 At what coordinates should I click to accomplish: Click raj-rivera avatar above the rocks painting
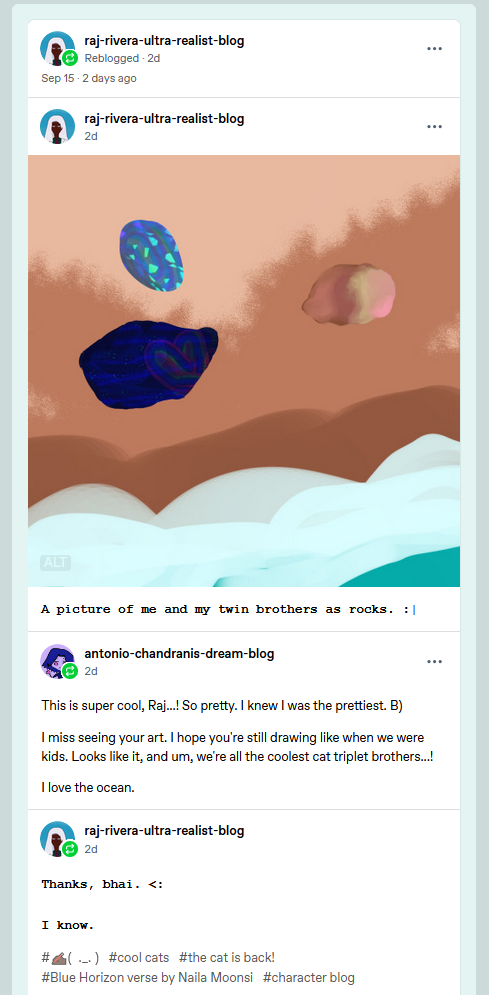(x=58, y=126)
